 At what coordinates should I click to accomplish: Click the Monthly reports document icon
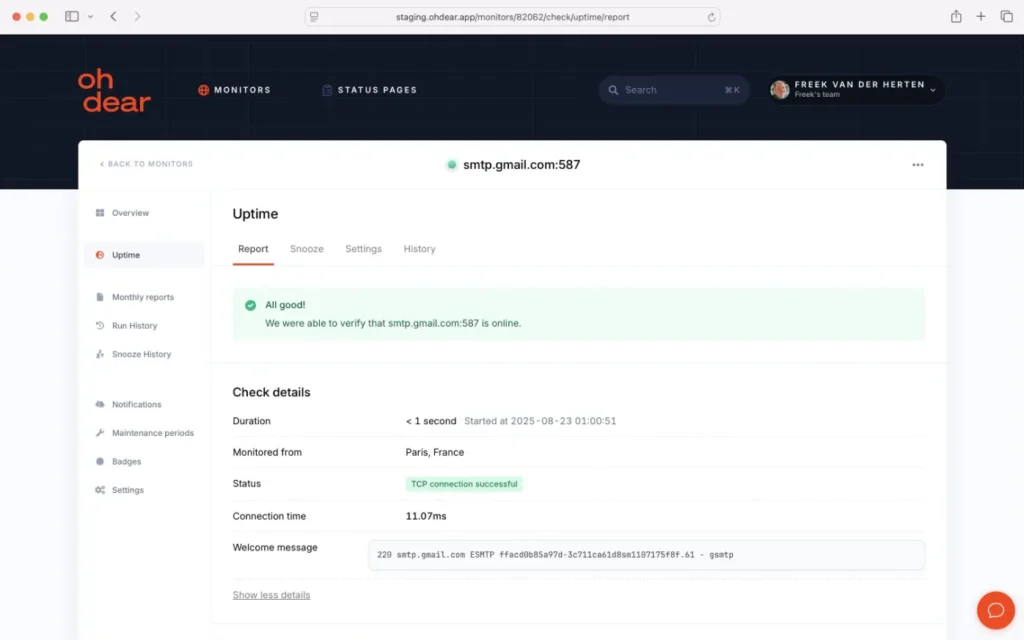100,297
